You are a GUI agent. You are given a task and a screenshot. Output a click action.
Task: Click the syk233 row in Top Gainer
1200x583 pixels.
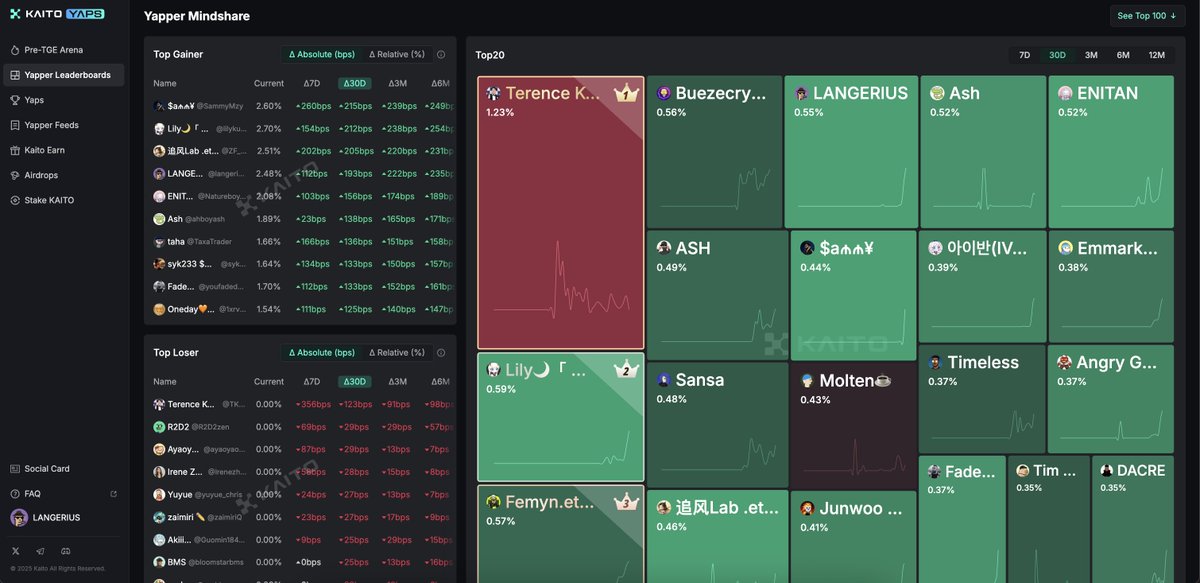tap(301, 264)
